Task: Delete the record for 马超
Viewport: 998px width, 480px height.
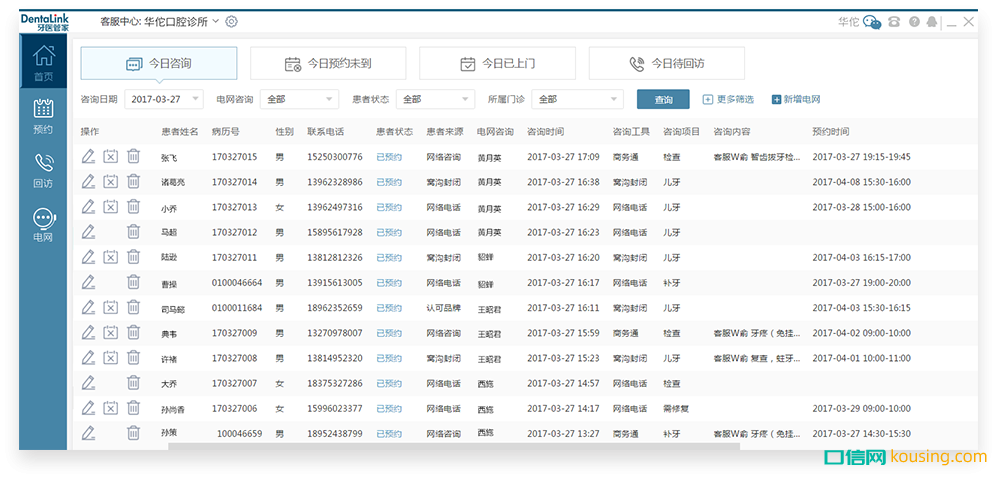Action: (x=133, y=232)
